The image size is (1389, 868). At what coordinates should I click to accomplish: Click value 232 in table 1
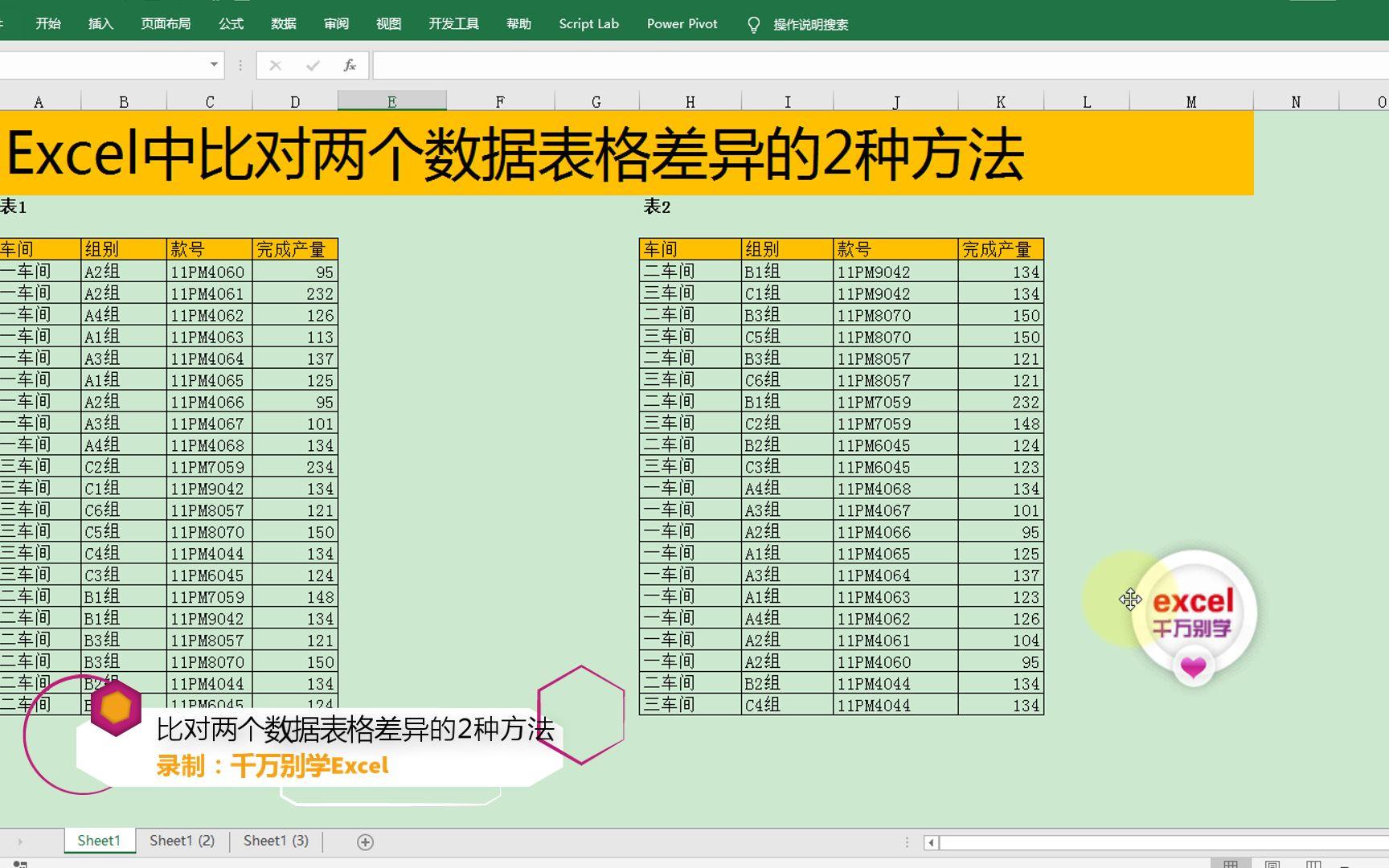[295, 293]
